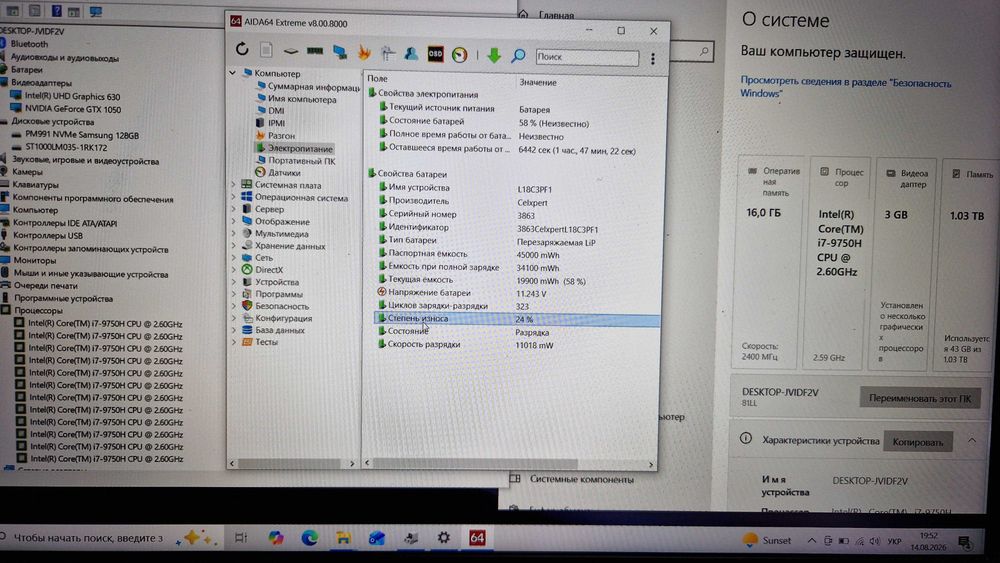The width and height of the screenshot is (1000, 563).
Task: Open Settings gear on the taskbar
Action: point(443,538)
